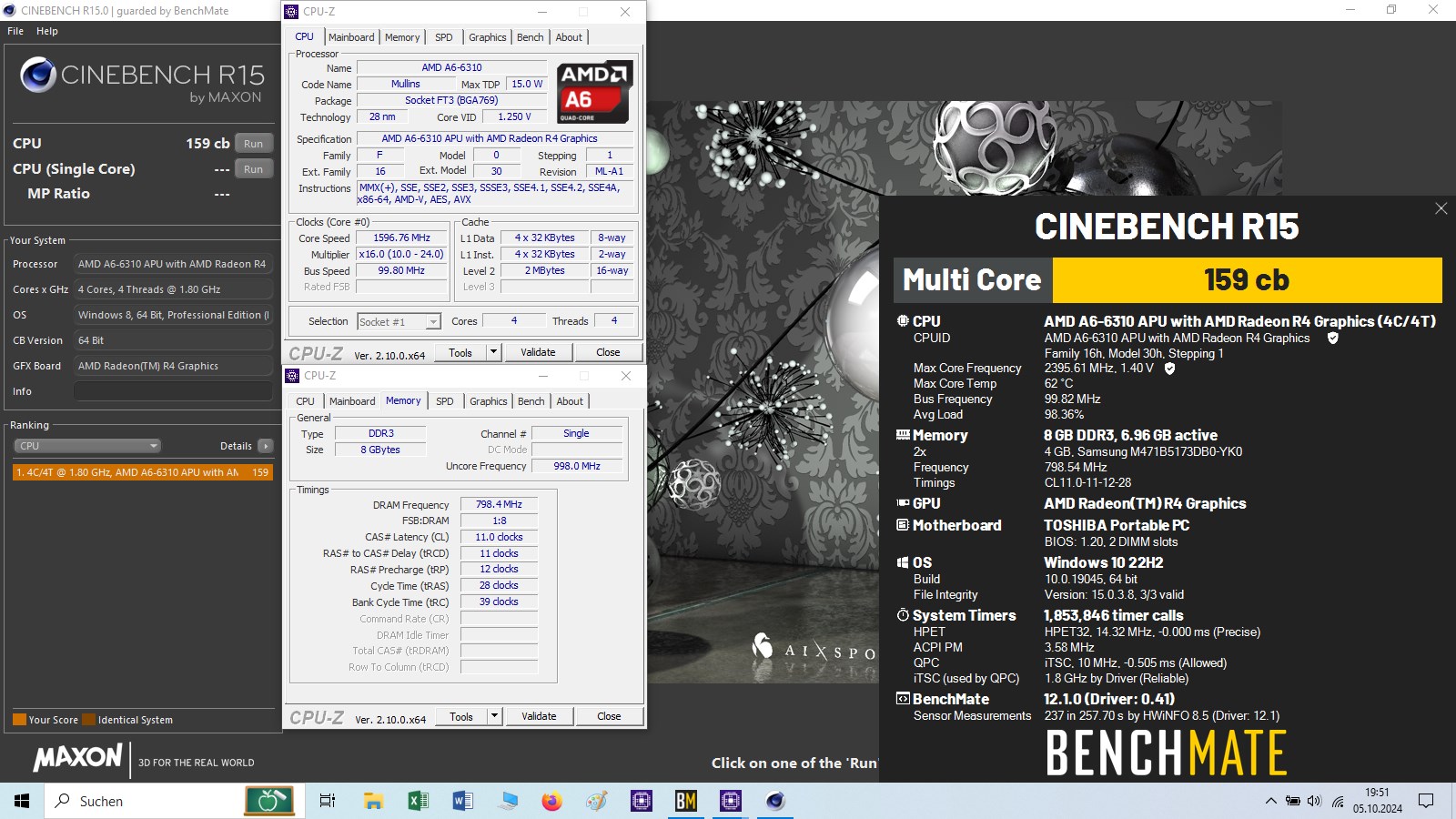Viewport: 1456px width, 819px height.
Task: Show hidden tray icons with the chevron
Action: point(1270,801)
